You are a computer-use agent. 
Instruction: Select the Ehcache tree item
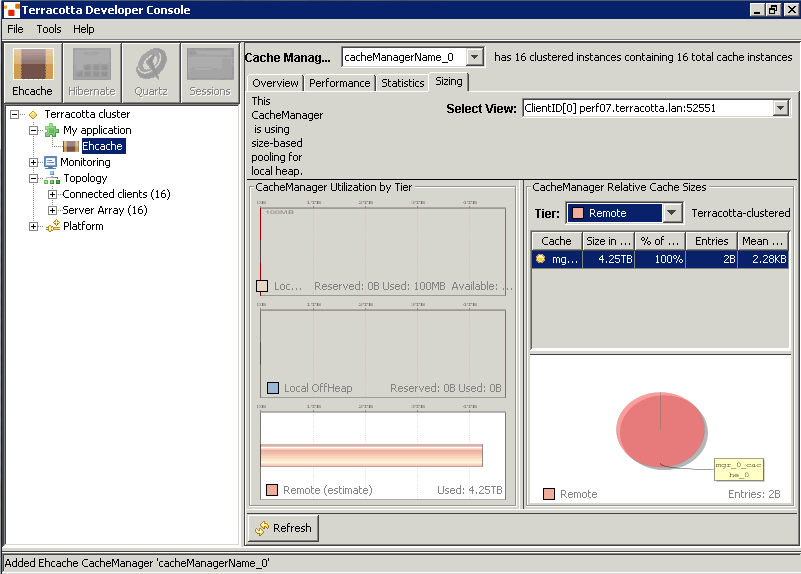[103, 146]
